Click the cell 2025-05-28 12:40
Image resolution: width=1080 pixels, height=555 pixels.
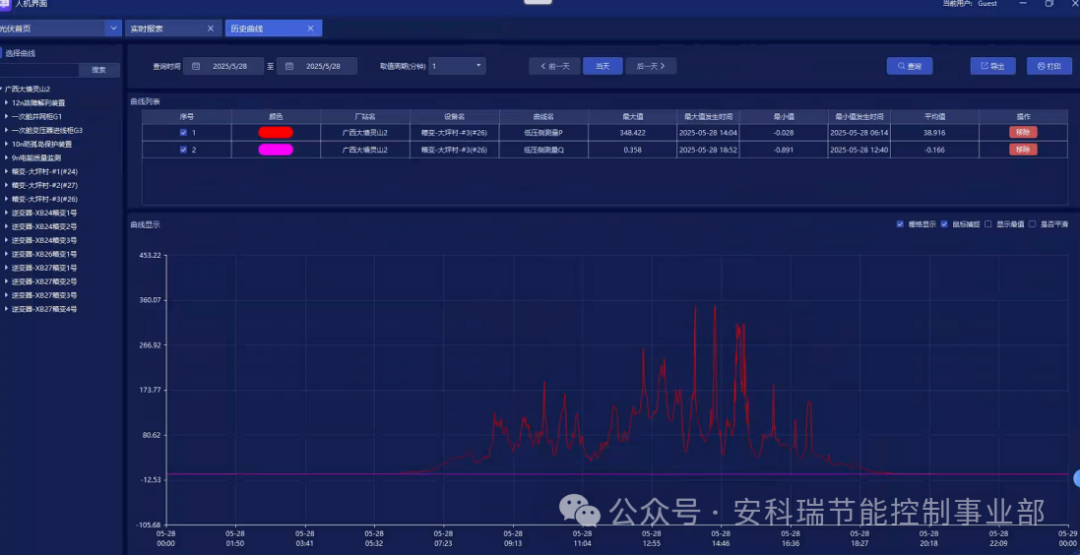click(859, 149)
